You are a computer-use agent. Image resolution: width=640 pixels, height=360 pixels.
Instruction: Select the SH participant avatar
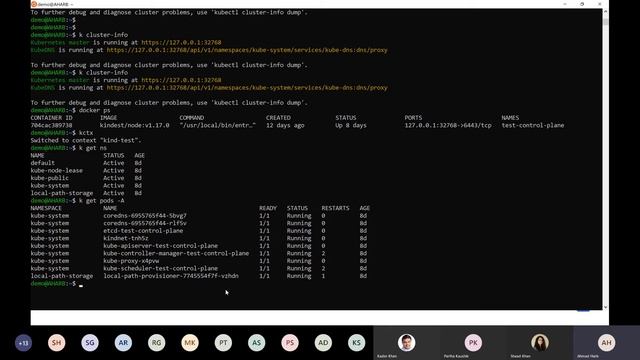(x=57, y=343)
